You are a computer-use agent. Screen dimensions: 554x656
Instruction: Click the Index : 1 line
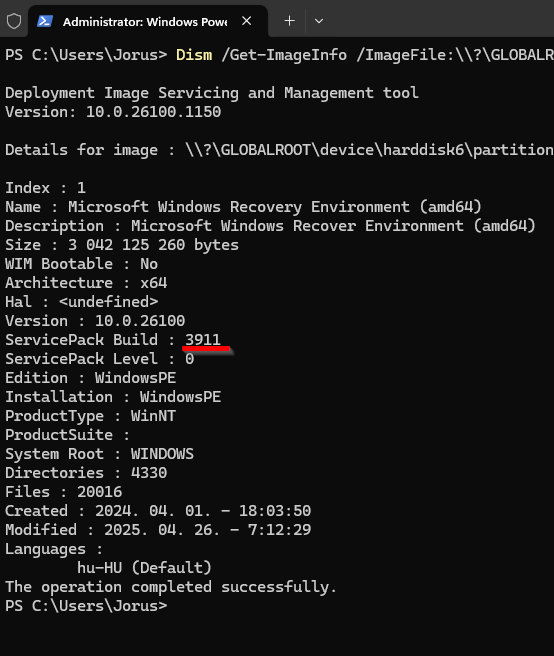point(46,188)
